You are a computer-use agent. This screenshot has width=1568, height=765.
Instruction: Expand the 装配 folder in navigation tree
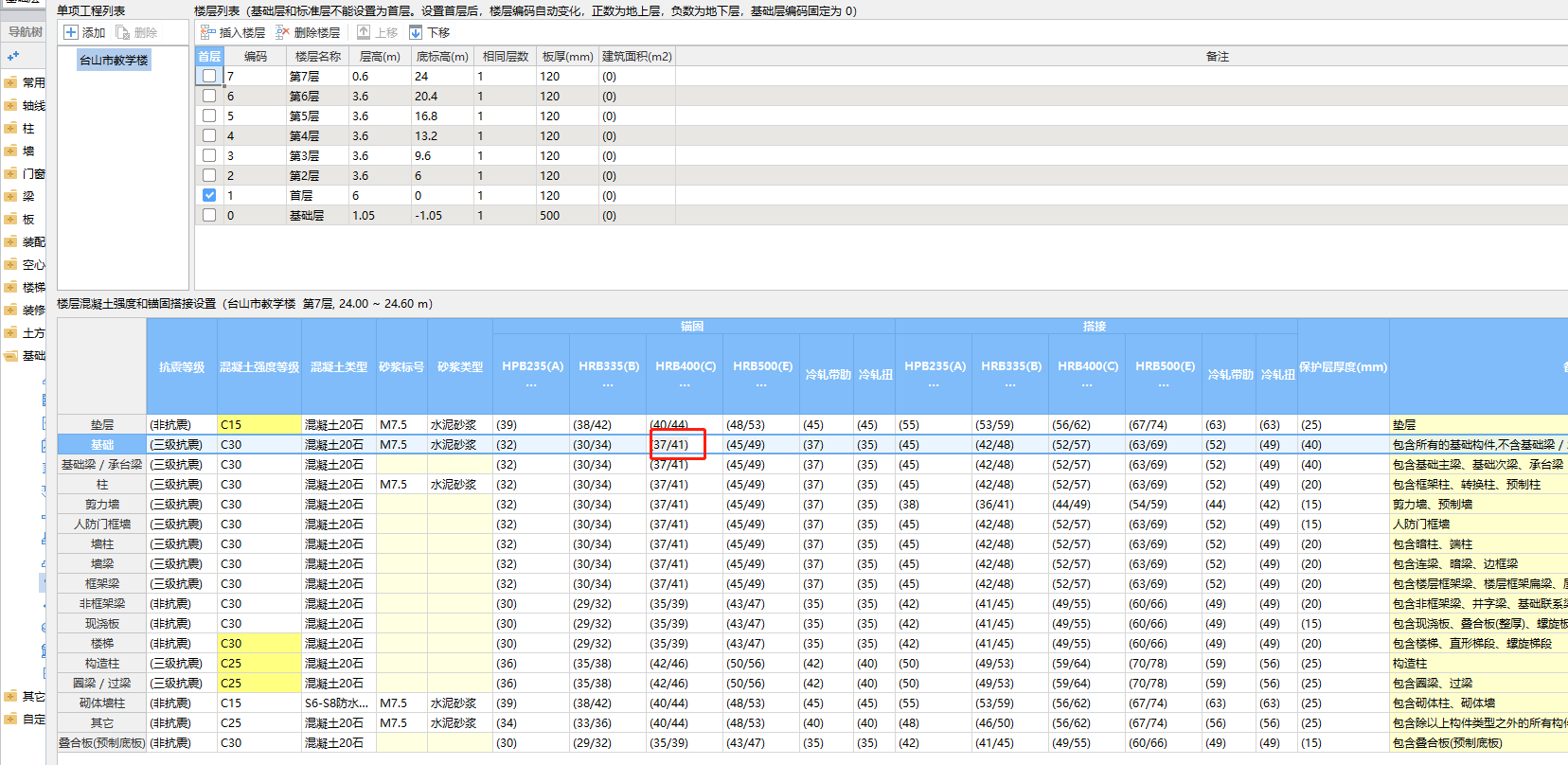10,241
